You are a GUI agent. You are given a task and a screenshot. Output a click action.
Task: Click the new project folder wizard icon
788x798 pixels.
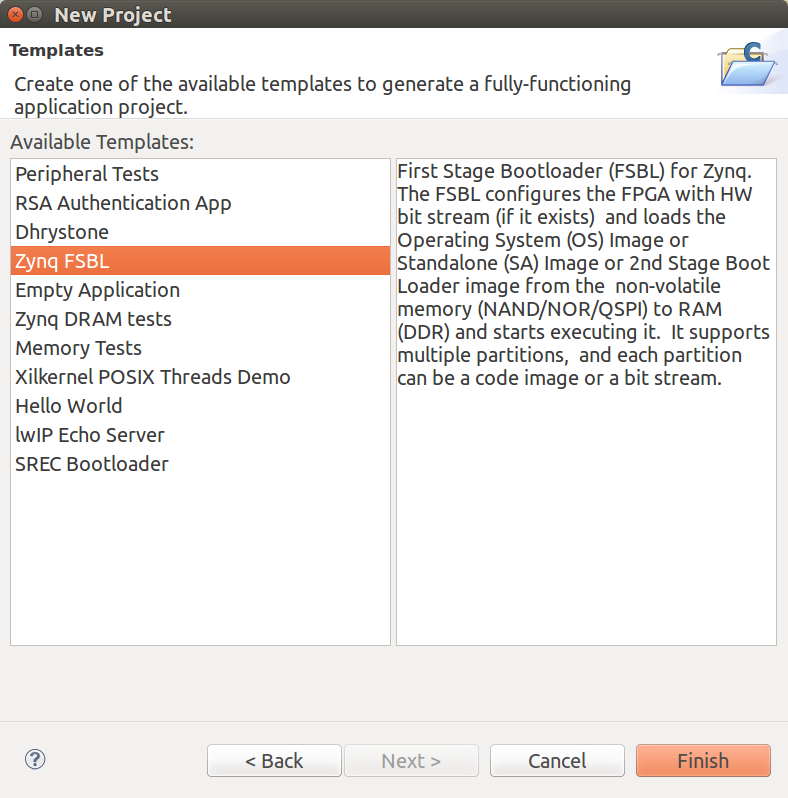click(x=747, y=65)
